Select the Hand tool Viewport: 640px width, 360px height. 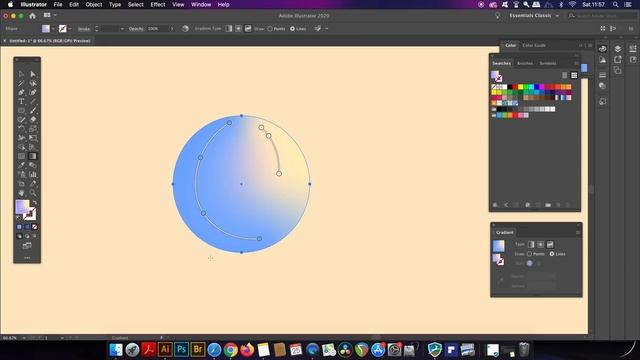(x=21, y=193)
